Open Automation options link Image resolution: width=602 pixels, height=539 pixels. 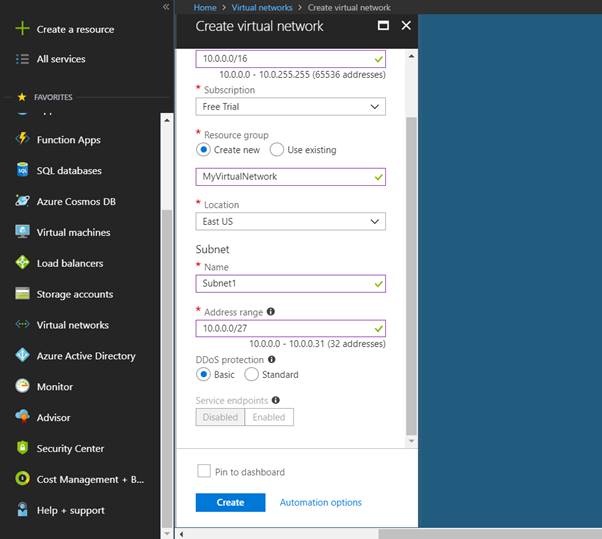point(321,503)
